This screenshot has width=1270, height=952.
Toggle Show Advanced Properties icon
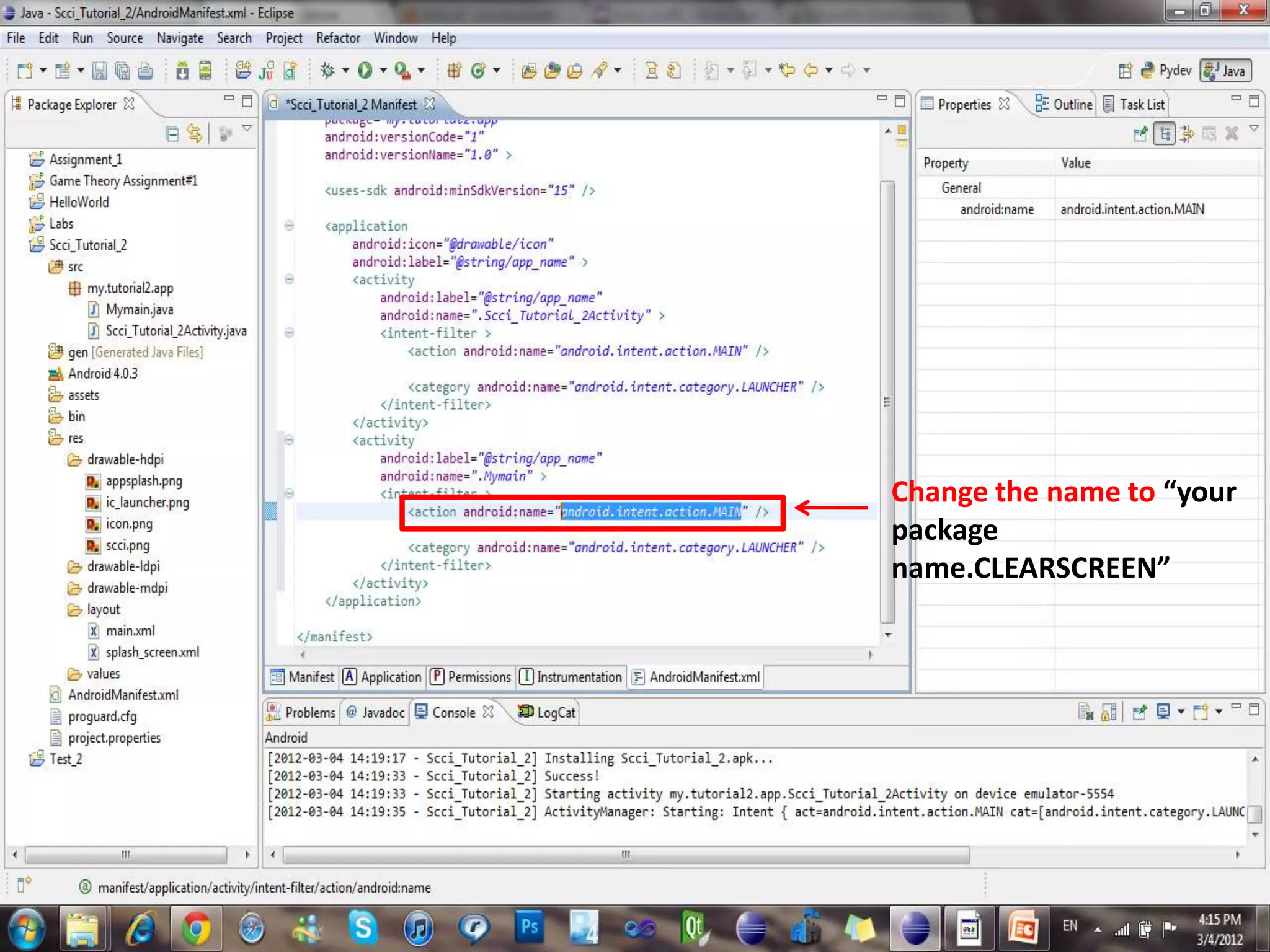pos(1187,133)
